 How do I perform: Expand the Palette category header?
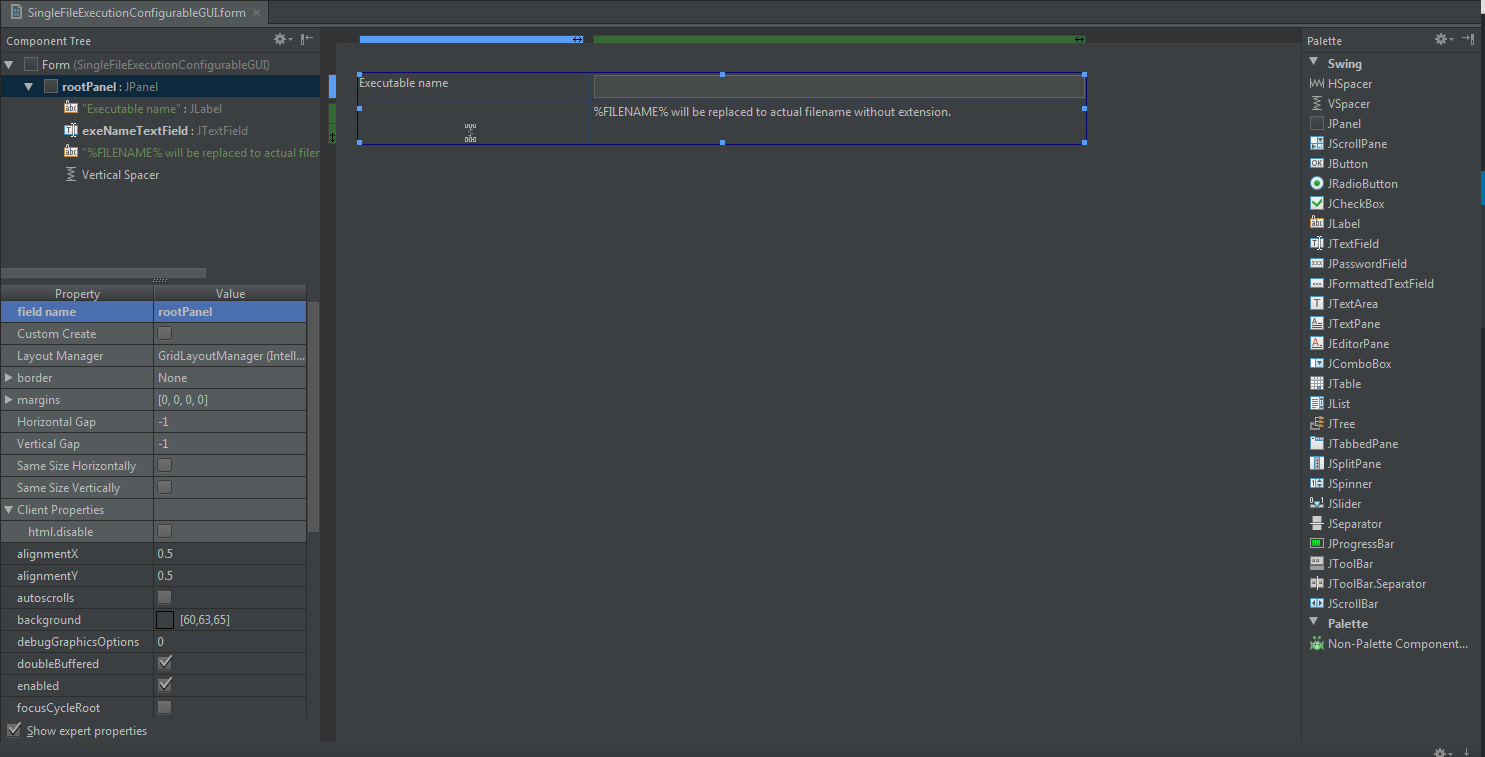tap(1315, 623)
